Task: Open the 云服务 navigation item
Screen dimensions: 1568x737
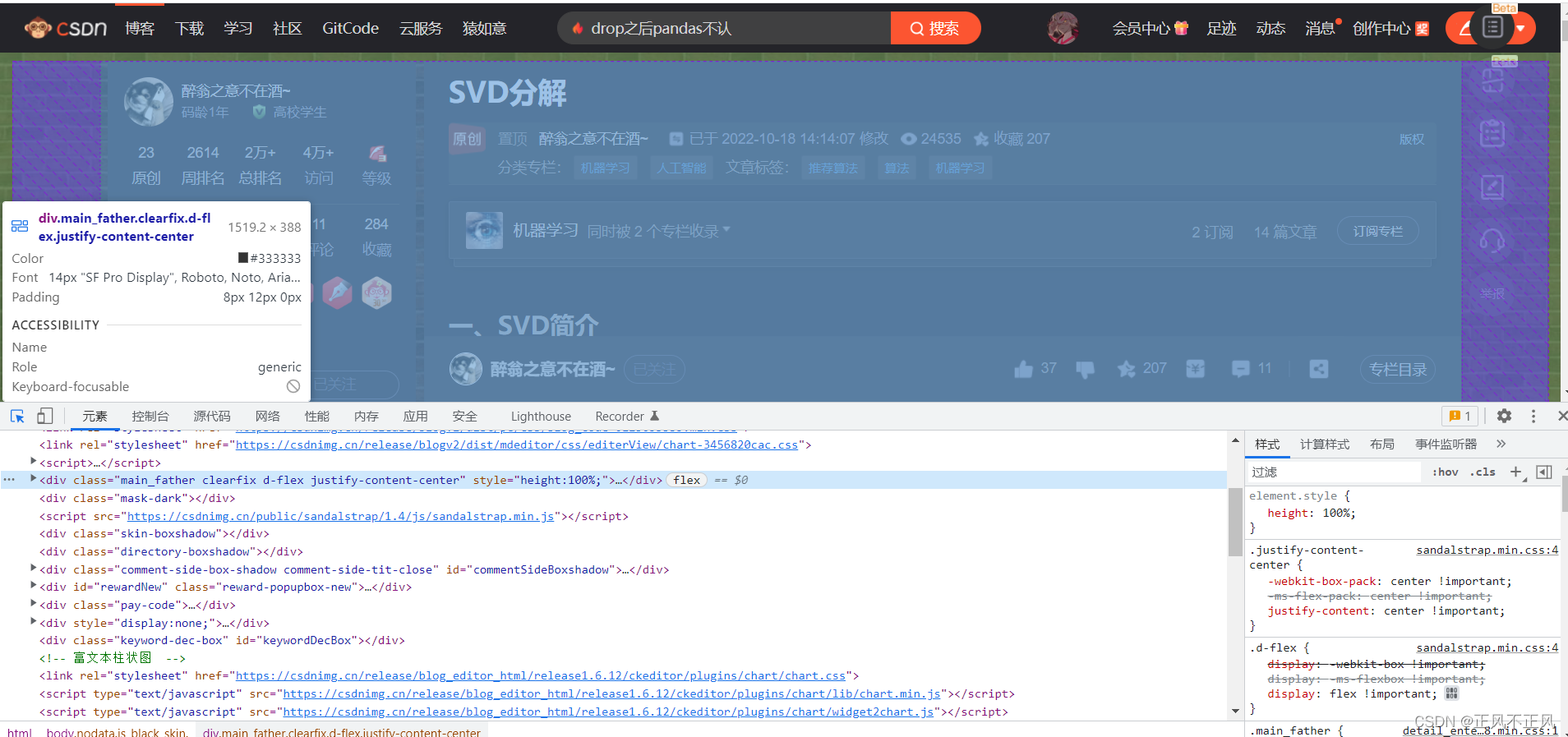Action: pos(421,29)
